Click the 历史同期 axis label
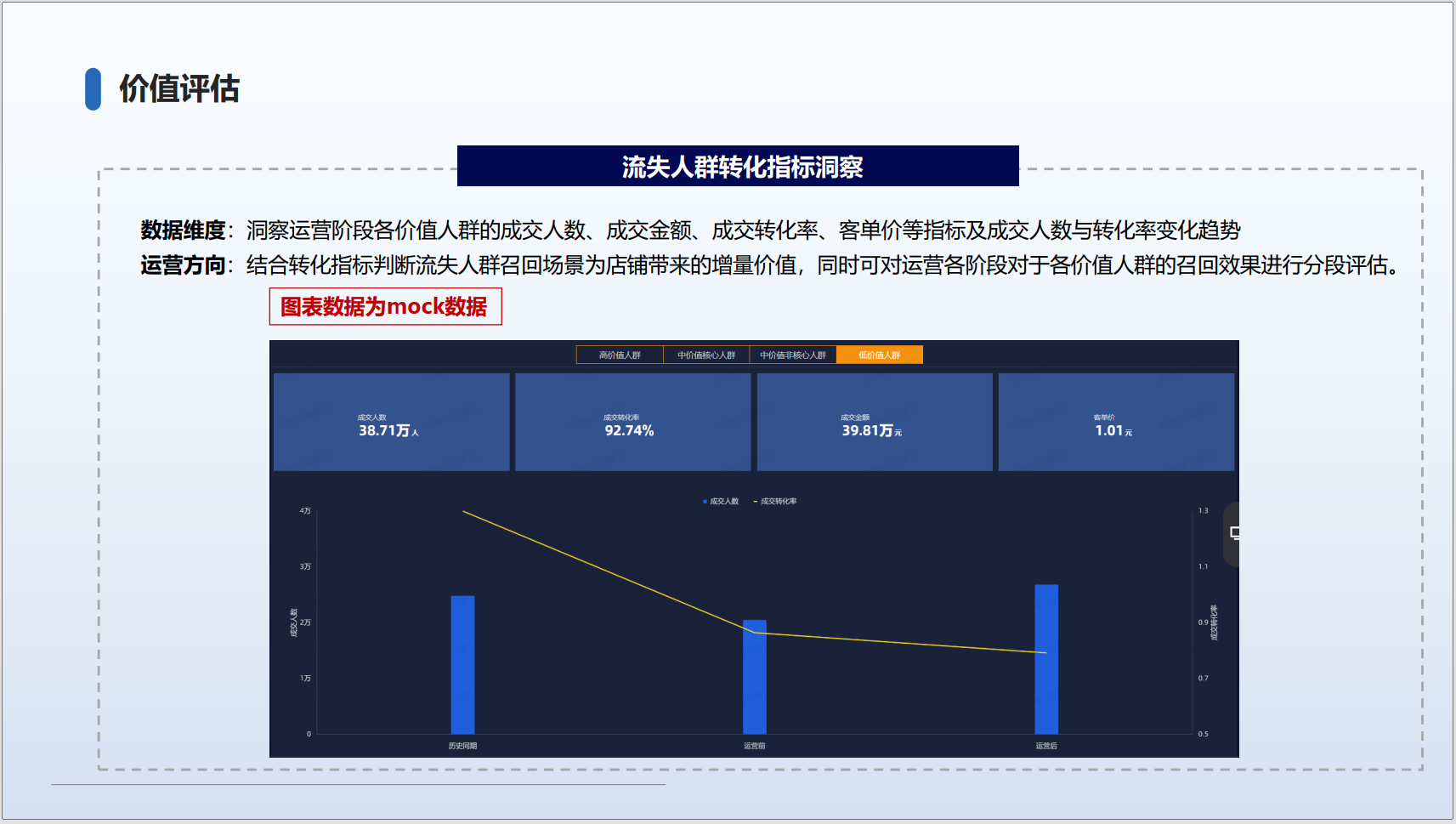This screenshot has height=824, width=1456. [x=462, y=746]
